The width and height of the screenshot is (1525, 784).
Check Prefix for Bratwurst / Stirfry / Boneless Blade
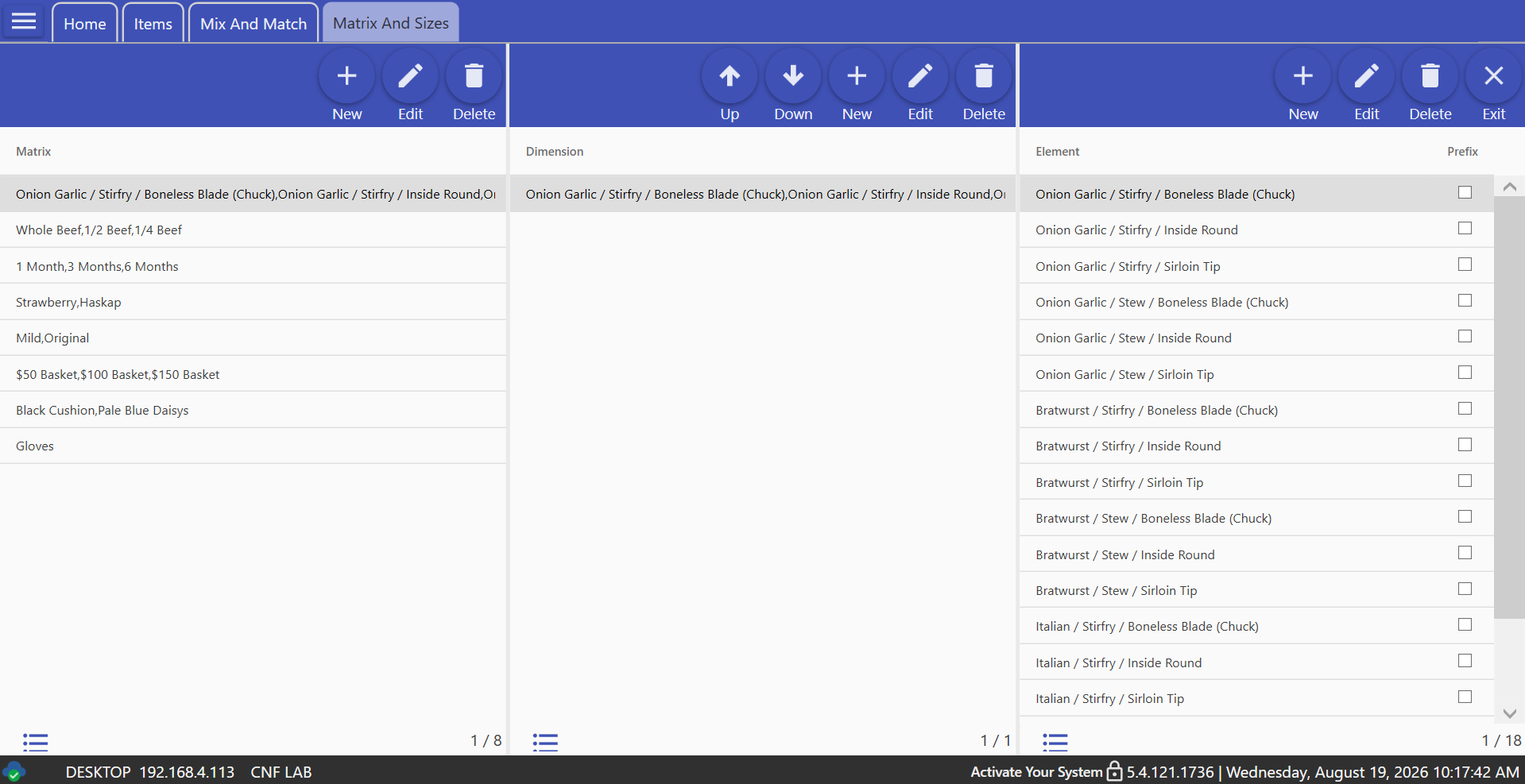pyautogui.click(x=1465, y=408)
